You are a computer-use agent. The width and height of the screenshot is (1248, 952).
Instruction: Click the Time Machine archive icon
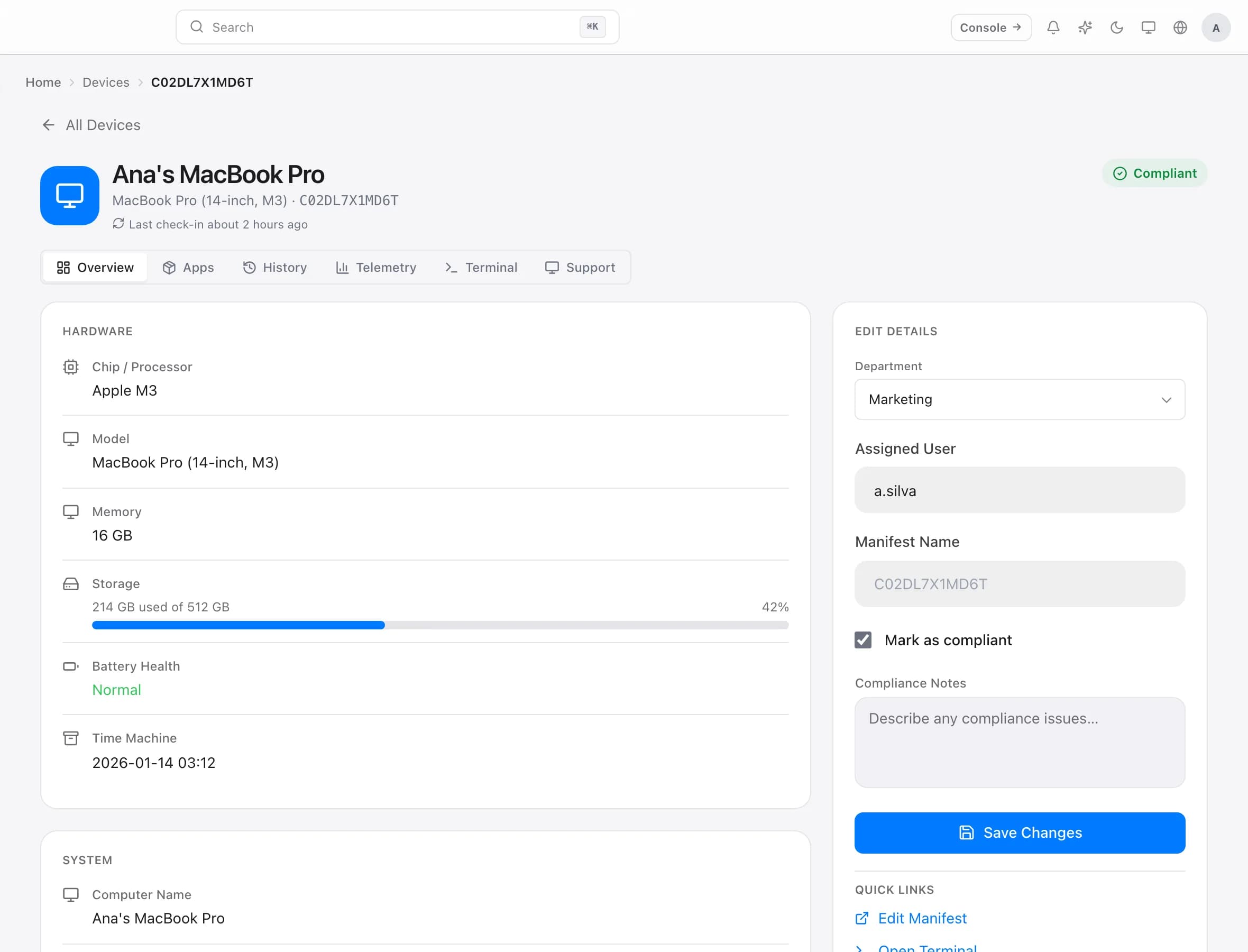[x=71, y=738]
